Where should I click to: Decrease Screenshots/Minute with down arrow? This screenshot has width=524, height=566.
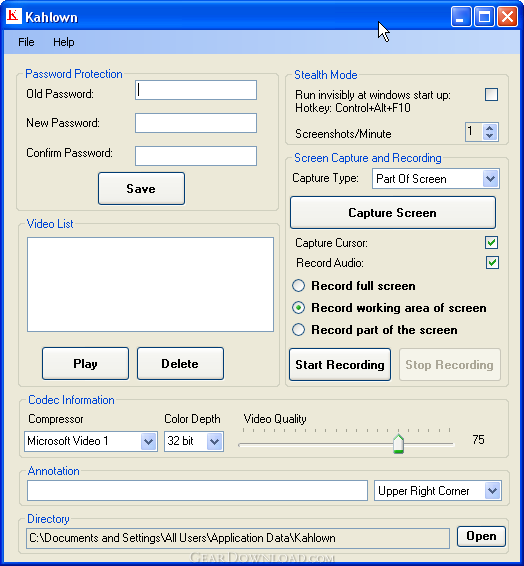(490, 136)
